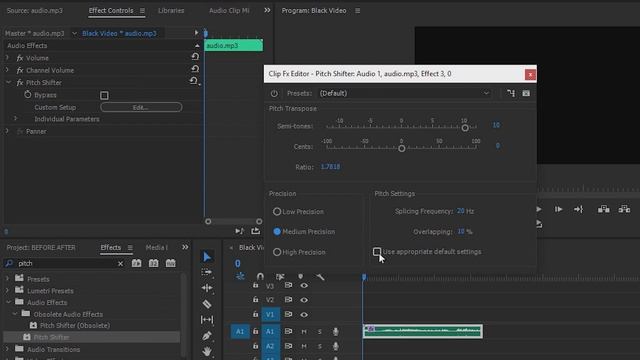640x360 pixels.
Task: Select High Precision radio button
Action: tap(277, 252)
